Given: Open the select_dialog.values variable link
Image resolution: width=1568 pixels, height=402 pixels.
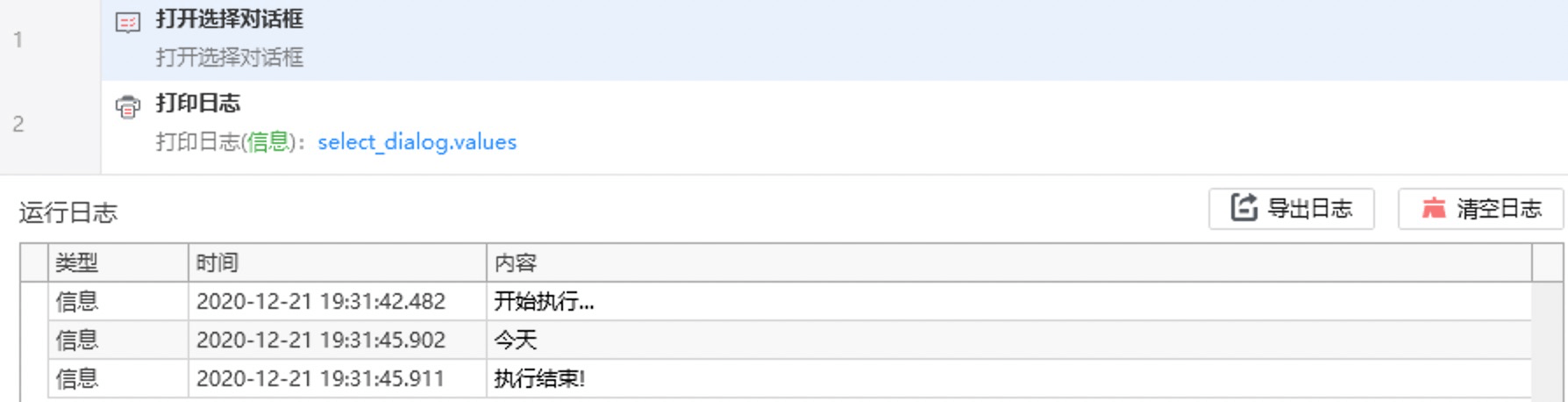Looking at the screenshot, I should [x=417, y=142].
